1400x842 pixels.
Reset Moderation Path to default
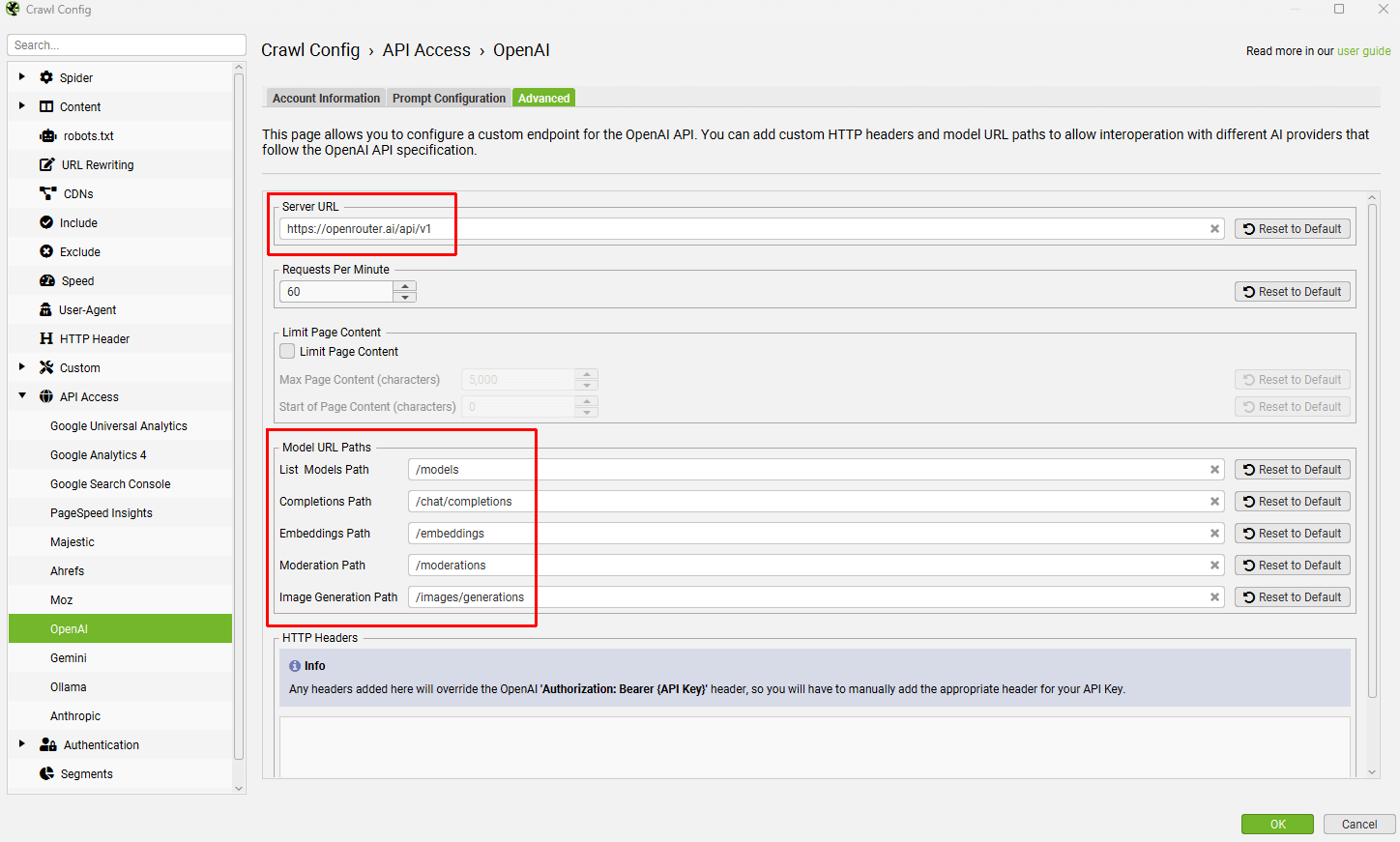click(1293, 566)
